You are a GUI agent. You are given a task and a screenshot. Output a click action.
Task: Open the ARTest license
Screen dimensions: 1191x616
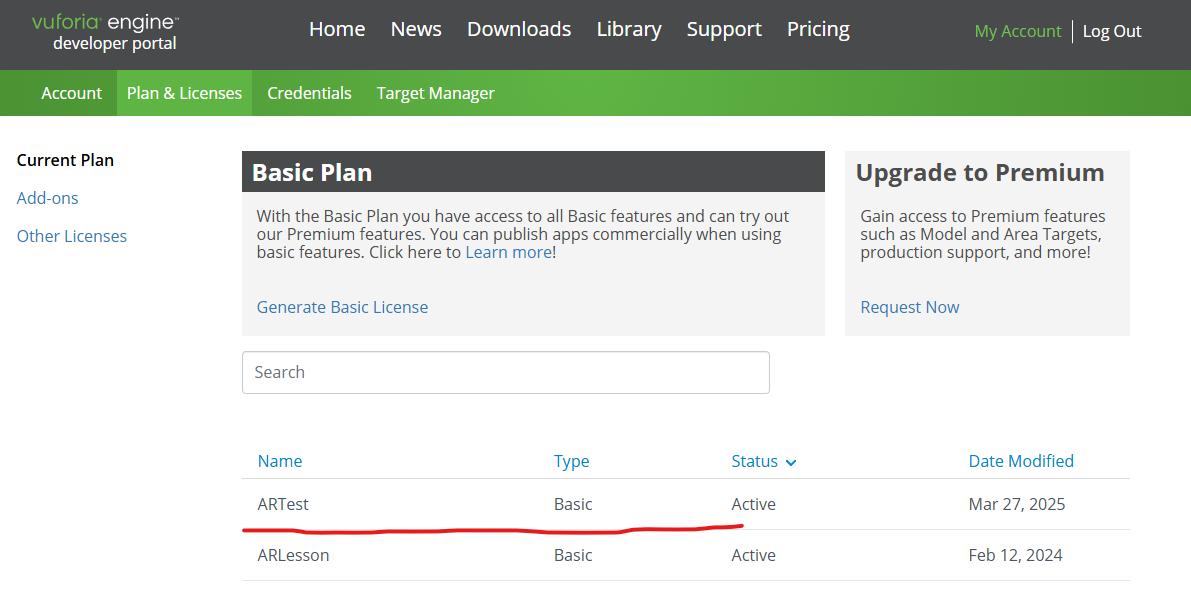(283, 504)
